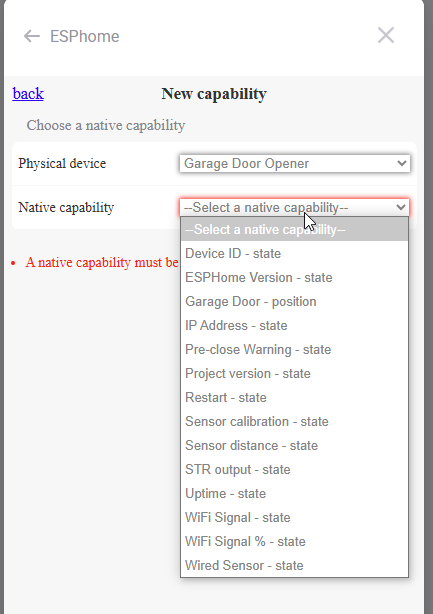Close the ESPhome dialog with the X
The image size is (433, 614).
click(386, 36)
